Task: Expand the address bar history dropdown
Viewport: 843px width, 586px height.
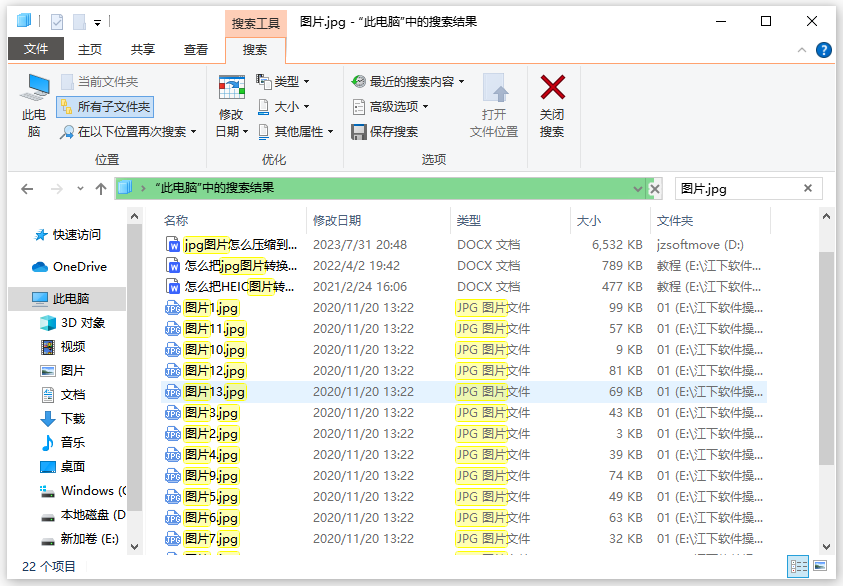Action: 638,189
